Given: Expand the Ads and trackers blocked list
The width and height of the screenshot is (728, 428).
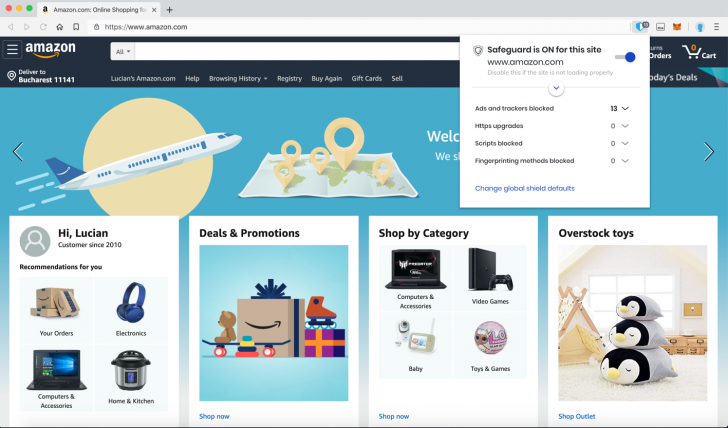Looking at the screenshot, I should tap(625, 108).
